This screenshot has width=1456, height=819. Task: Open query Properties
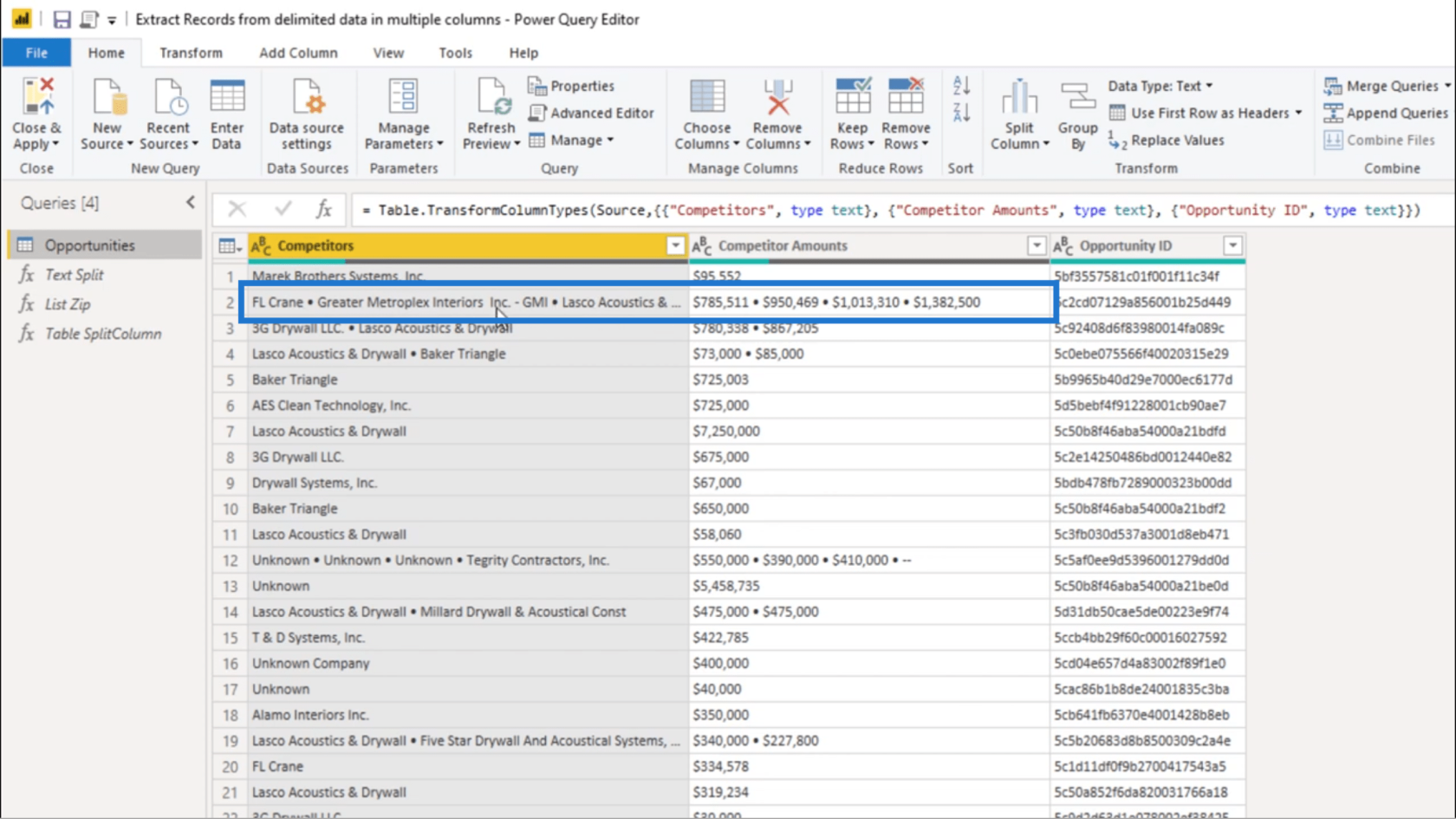coord(571,86)
